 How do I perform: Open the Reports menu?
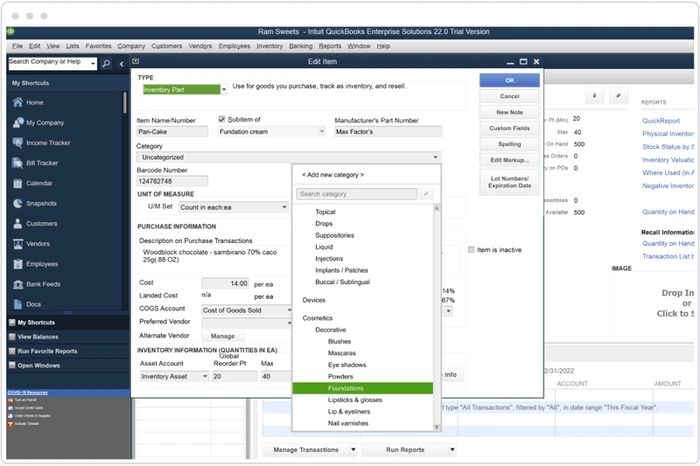(x=329, y=46)
